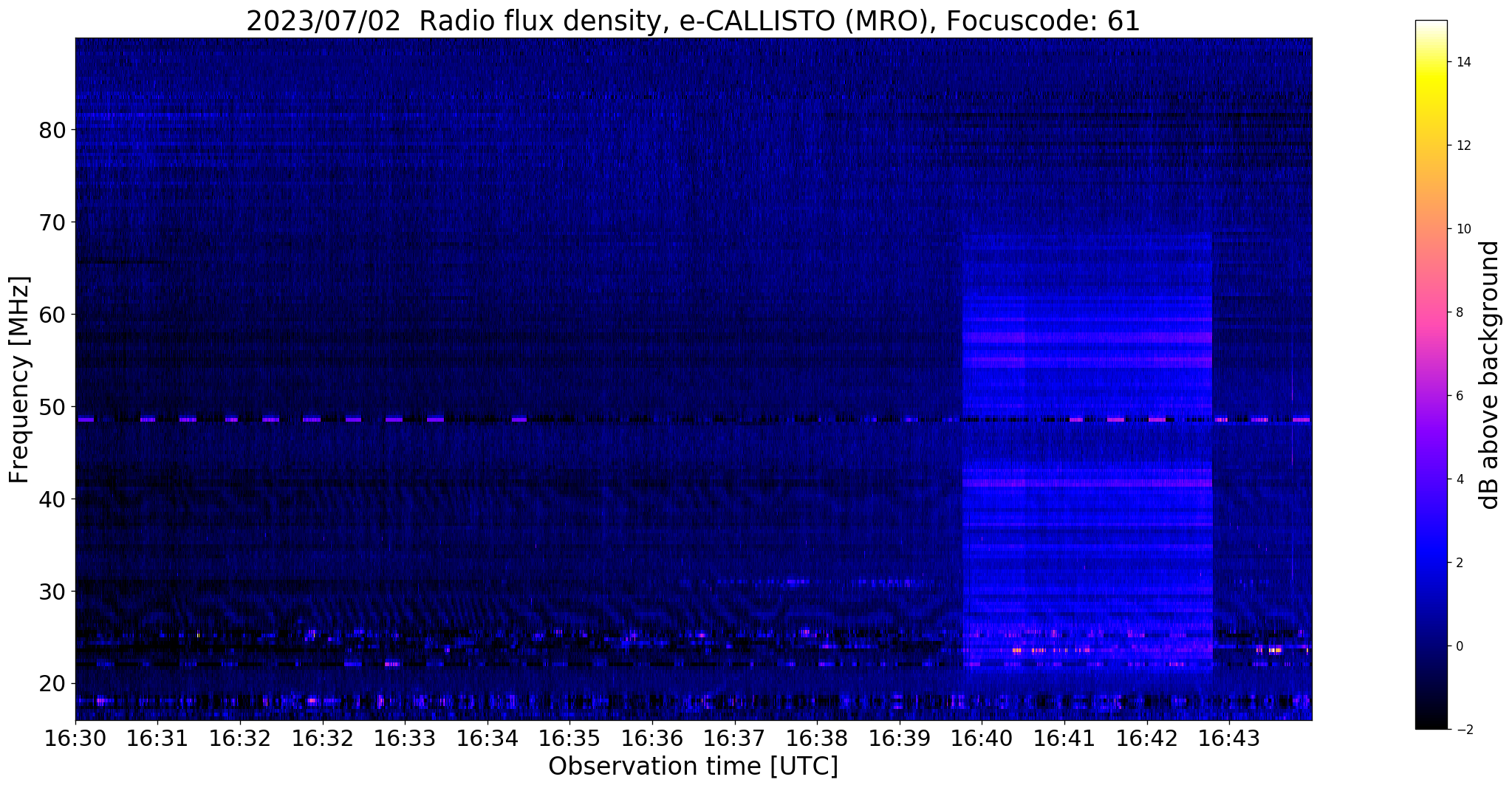
Task: Select the 'Observation time [UTC]' x-axis label
Action: [693, 767]
